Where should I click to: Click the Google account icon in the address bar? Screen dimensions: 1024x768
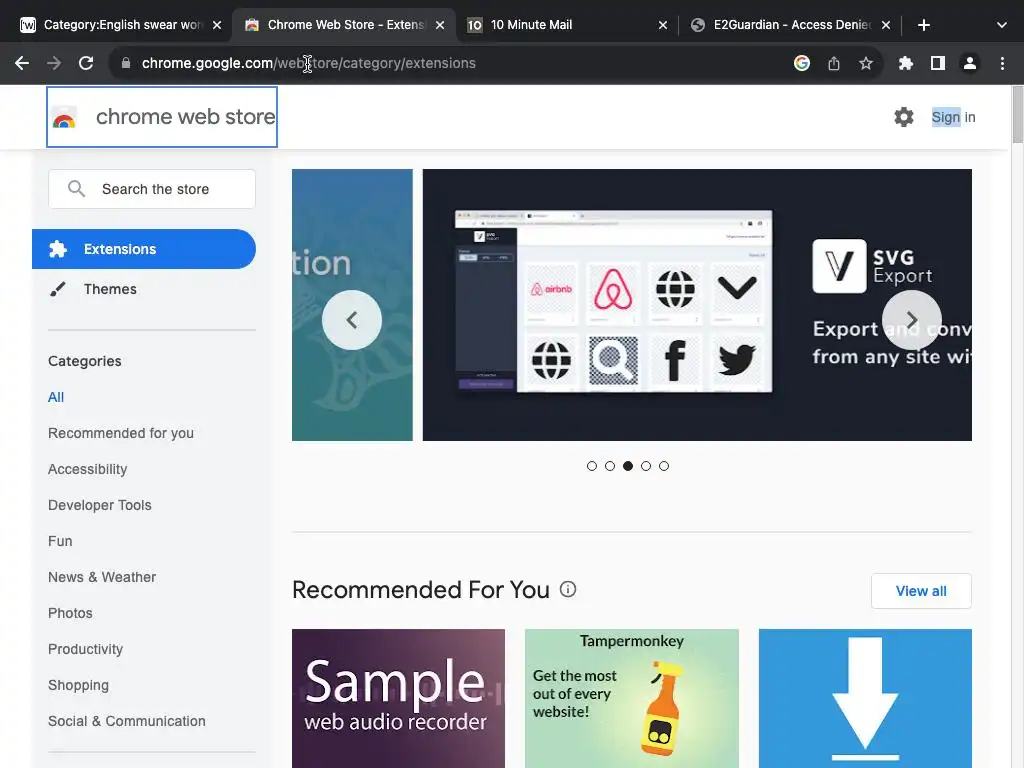pos(802,63)
